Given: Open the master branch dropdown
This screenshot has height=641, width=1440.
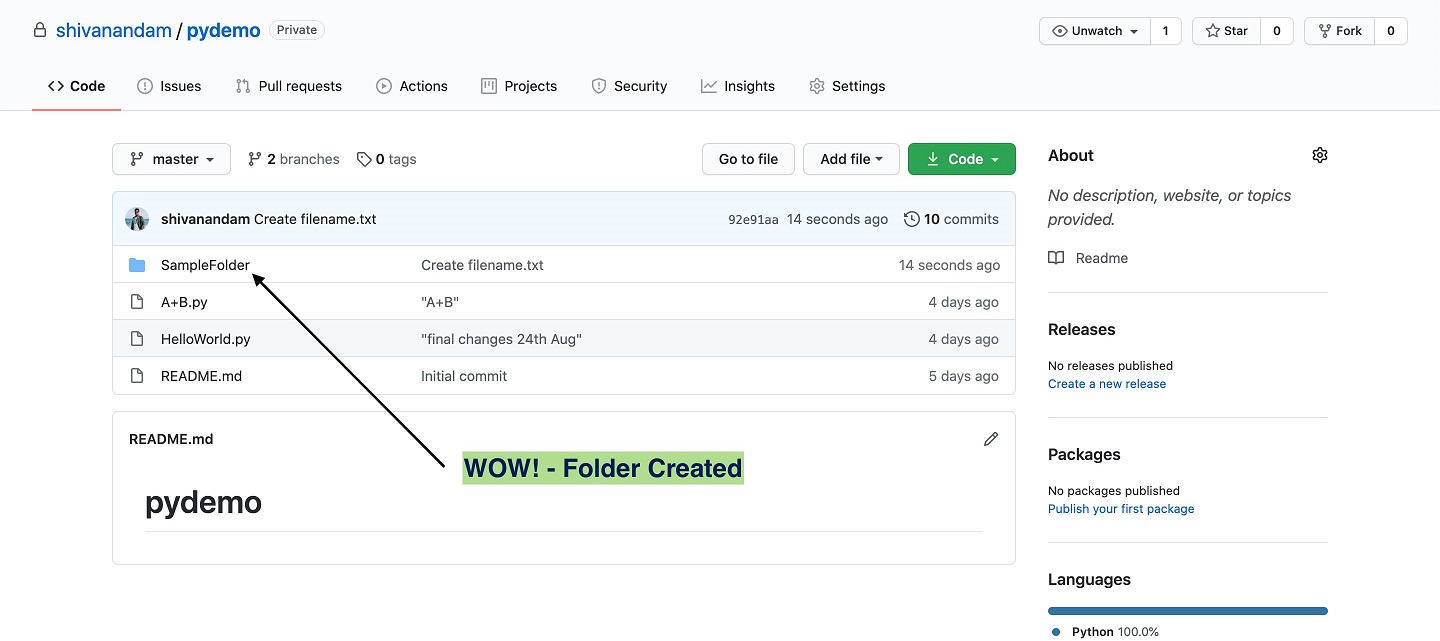Looking at the screenshot, I should (171, 158).
